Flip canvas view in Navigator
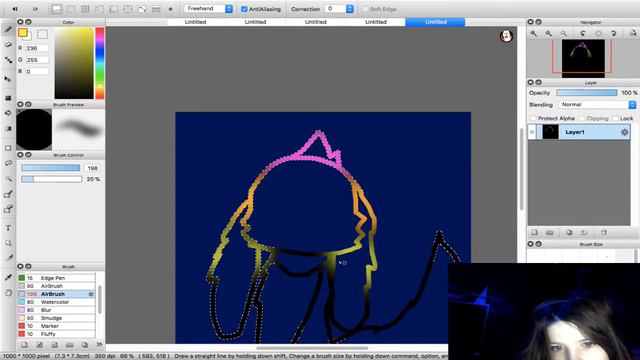The width and height of the screenshot is (640, 360). (x=633, y=33)
